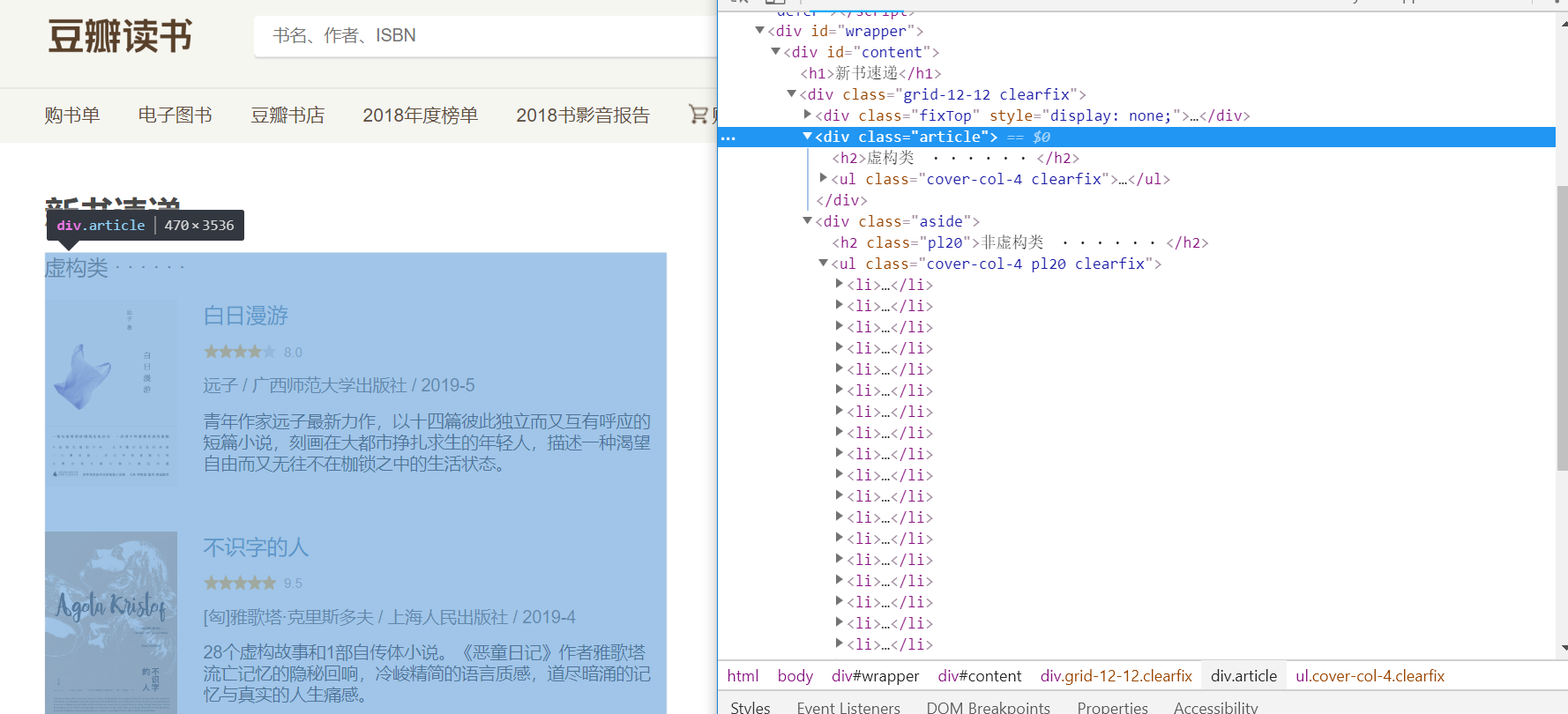The image size is (1568, 714).
Task: Open the 电子图书 navigation link
Action: pyautogui.click(x=175, y=115)
